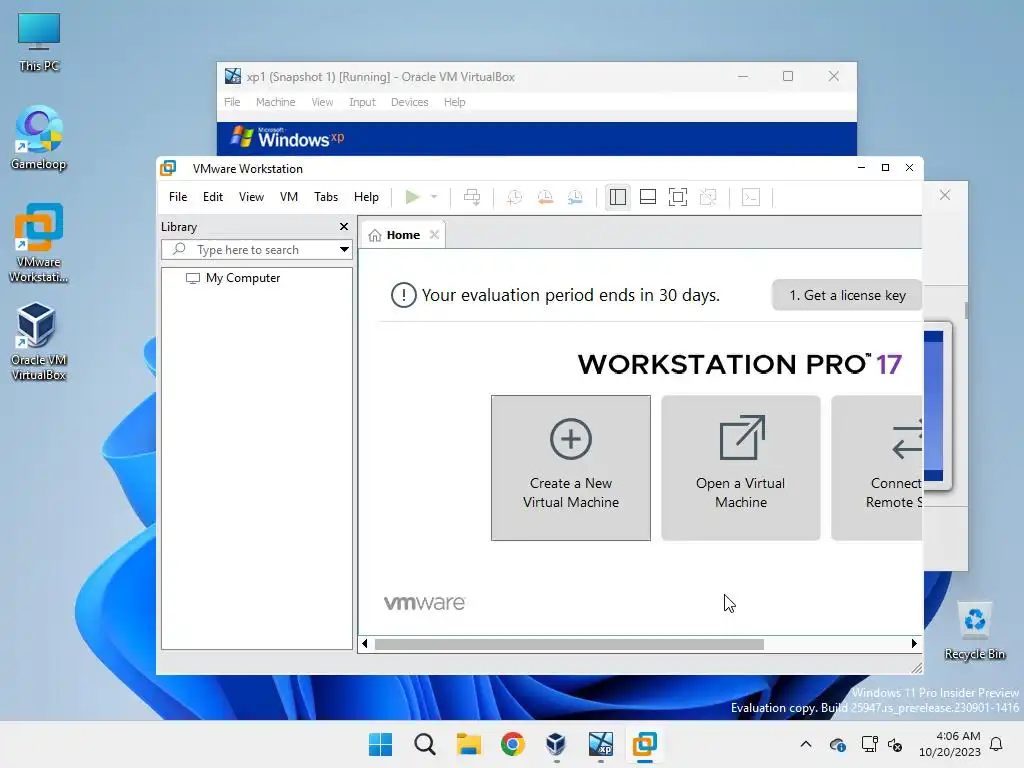
Task: Open the View menu in VMware Workstation
Action: 251,197
